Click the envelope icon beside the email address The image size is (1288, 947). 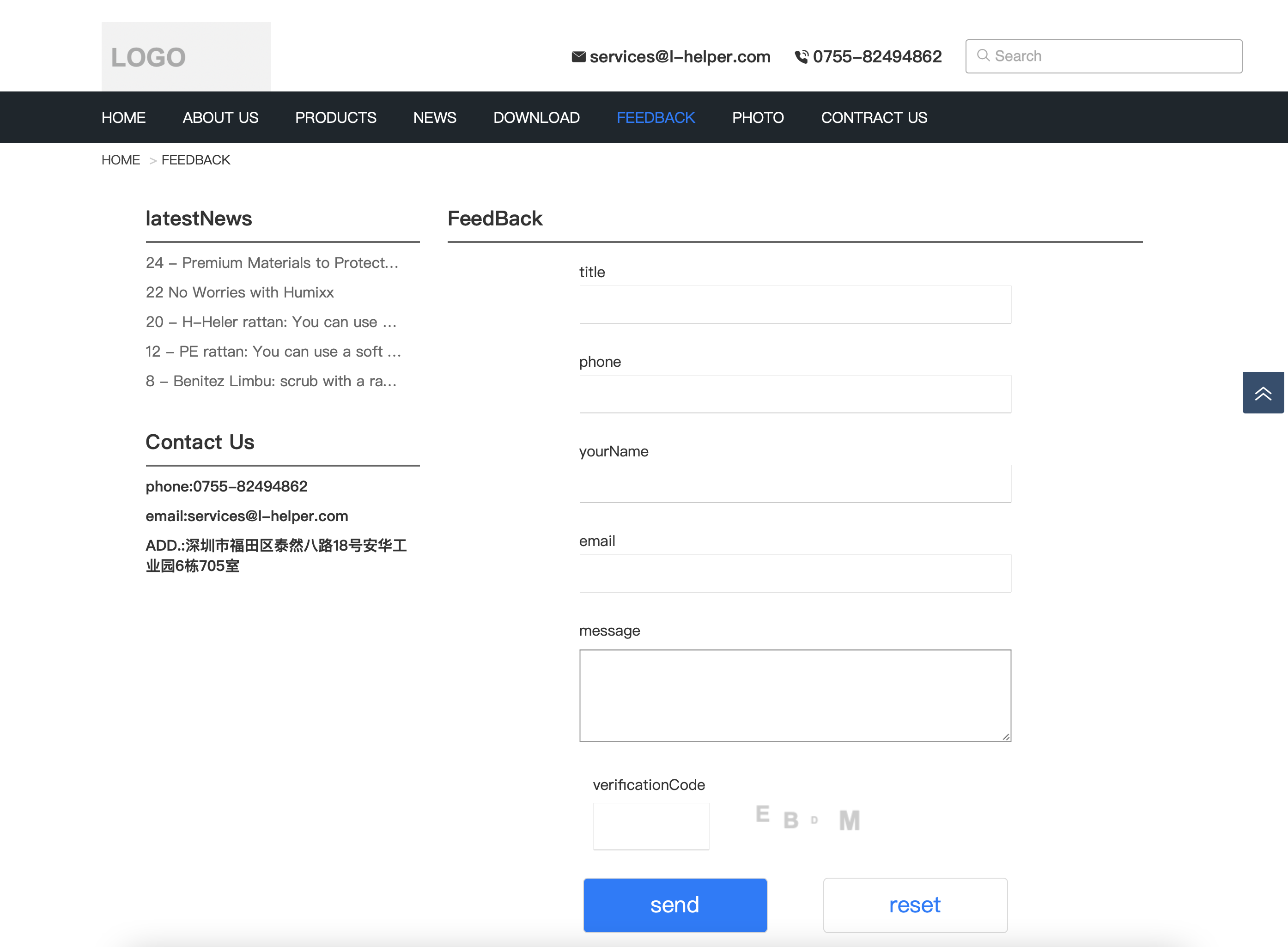pos(578,57)
